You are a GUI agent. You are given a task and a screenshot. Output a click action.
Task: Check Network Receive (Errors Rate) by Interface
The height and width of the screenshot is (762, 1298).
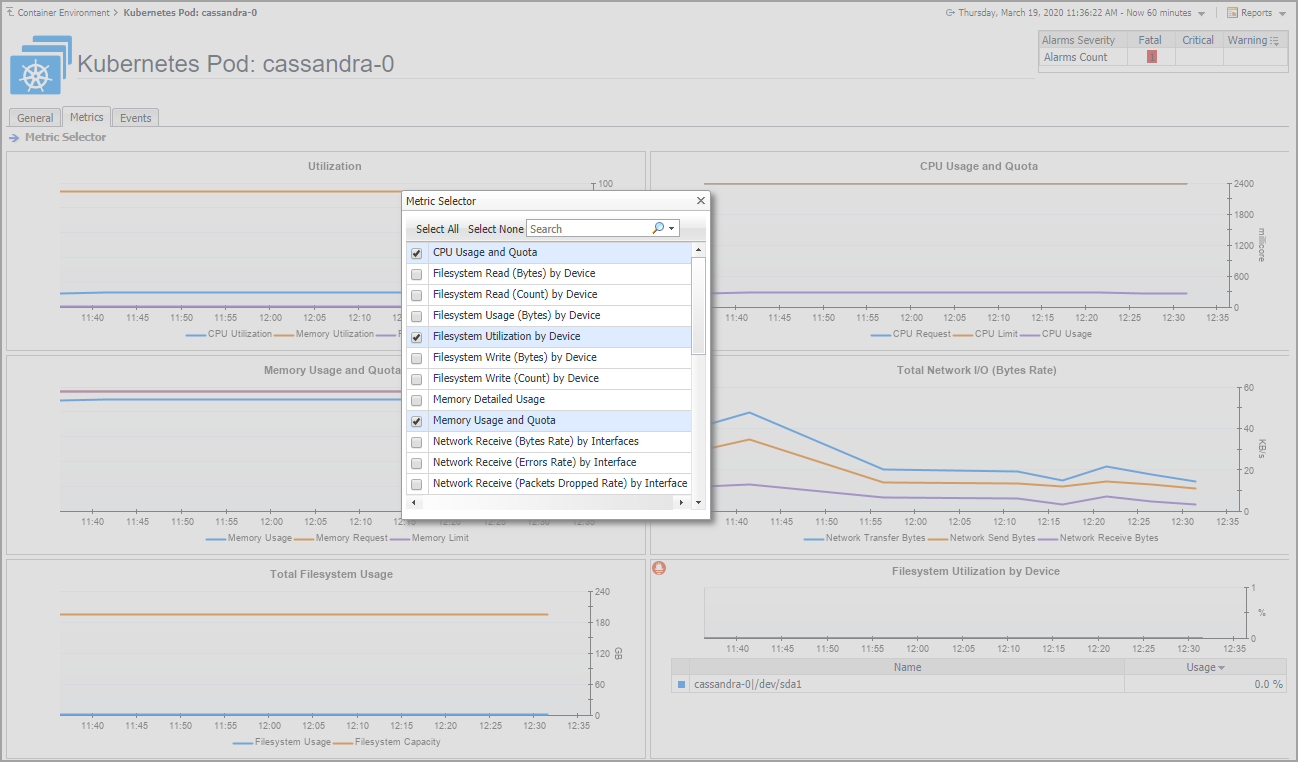(x=416, y=463)
